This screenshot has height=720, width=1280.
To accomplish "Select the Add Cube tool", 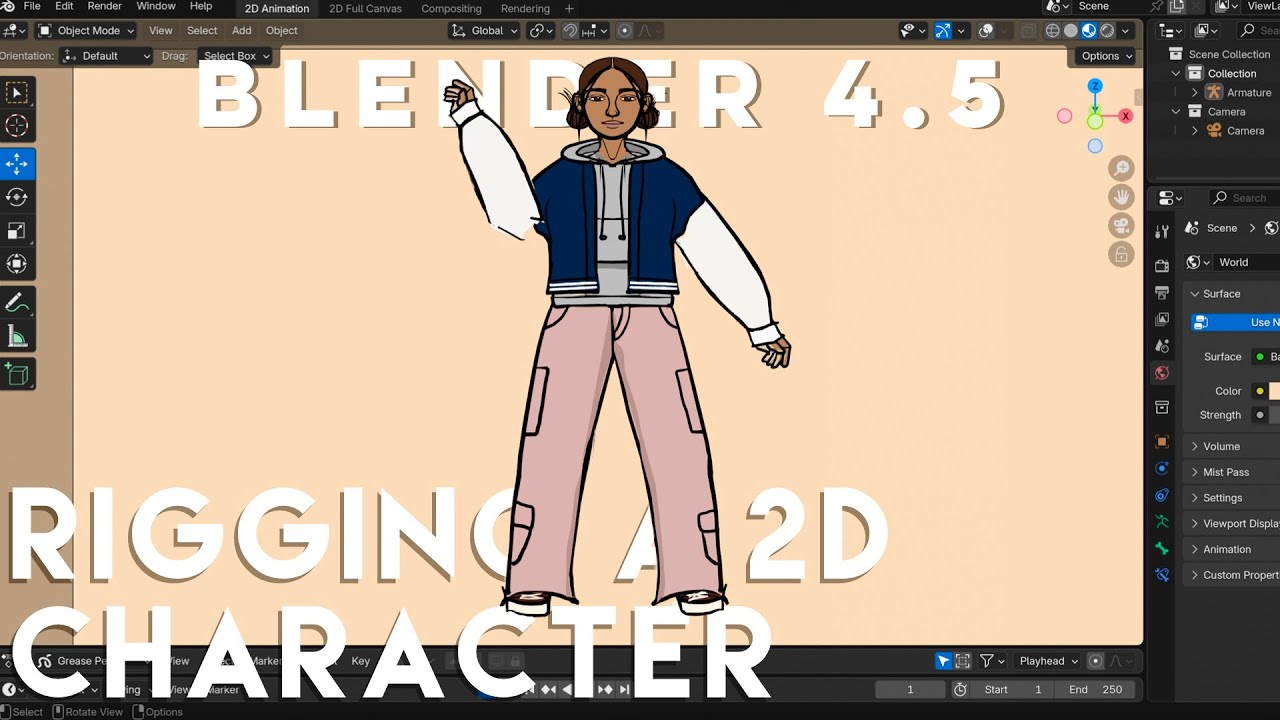I will [x=17, y=375].
